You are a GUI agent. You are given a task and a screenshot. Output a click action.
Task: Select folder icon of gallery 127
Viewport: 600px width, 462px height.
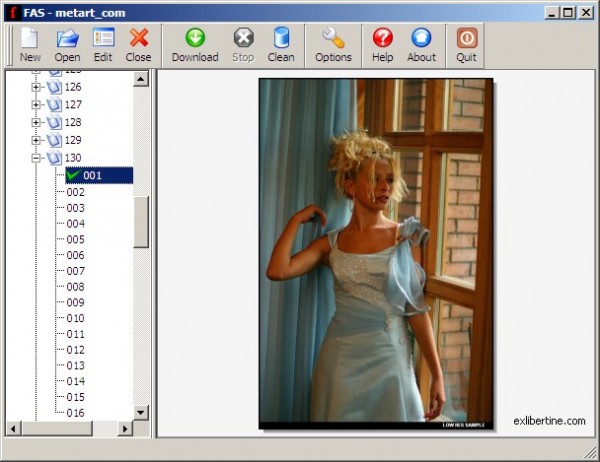tap(54, 105)
